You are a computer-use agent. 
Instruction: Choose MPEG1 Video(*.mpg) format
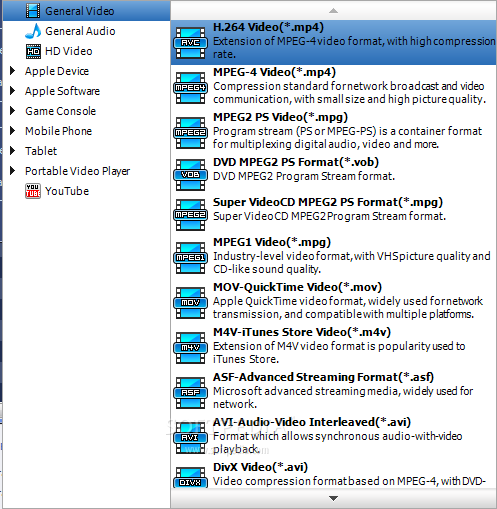[333, 258]
